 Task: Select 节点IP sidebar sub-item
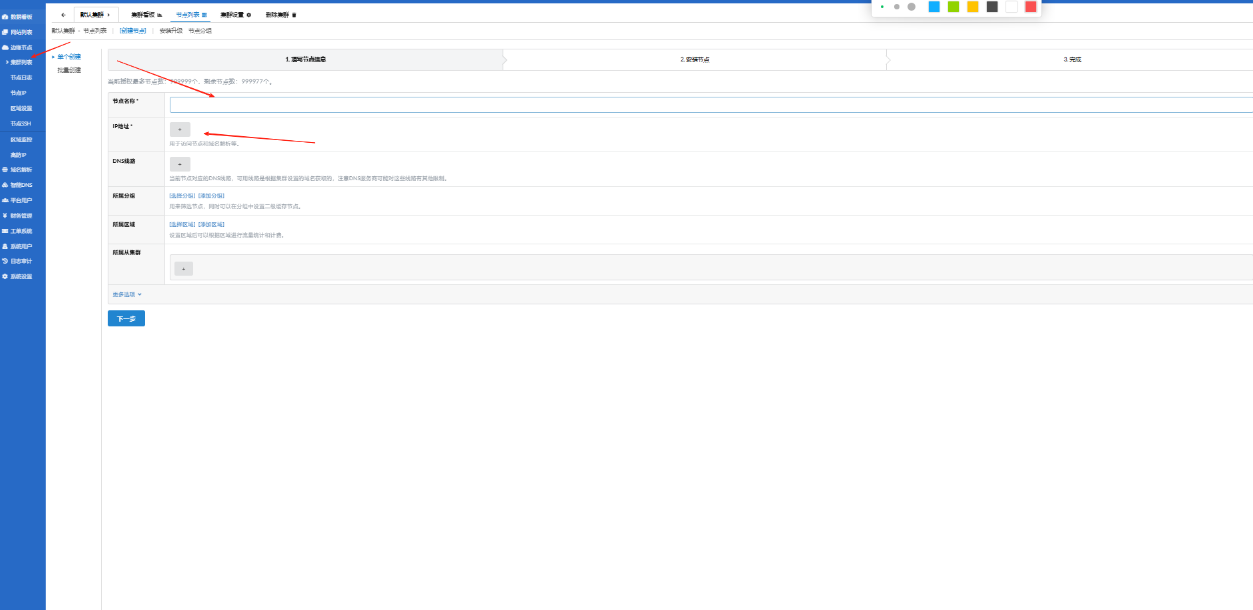pos(18,93)
